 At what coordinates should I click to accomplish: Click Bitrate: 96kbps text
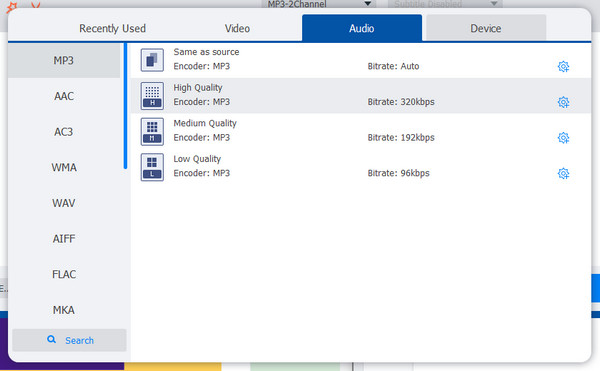click(x=398, y=173)
